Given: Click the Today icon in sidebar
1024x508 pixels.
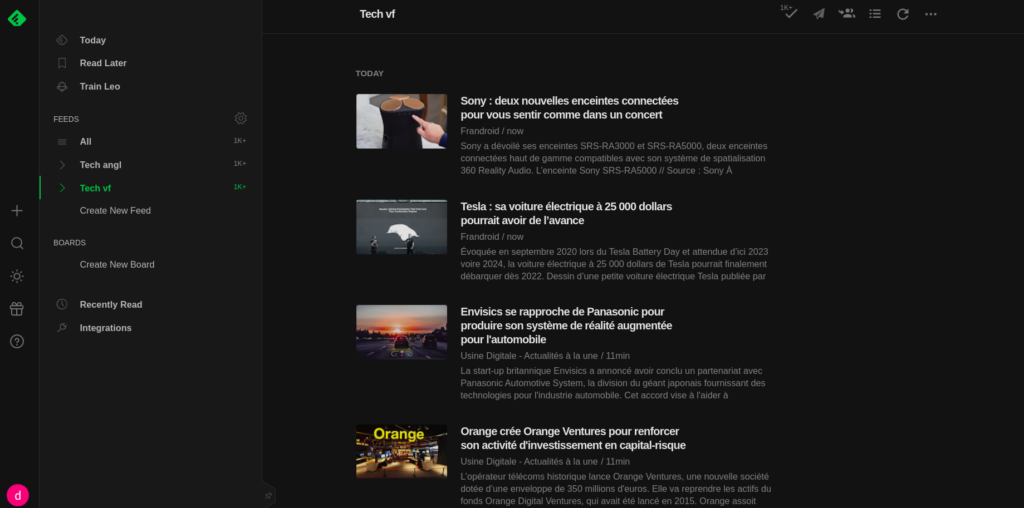Looking at the screenshot, I should pos(62,40).
